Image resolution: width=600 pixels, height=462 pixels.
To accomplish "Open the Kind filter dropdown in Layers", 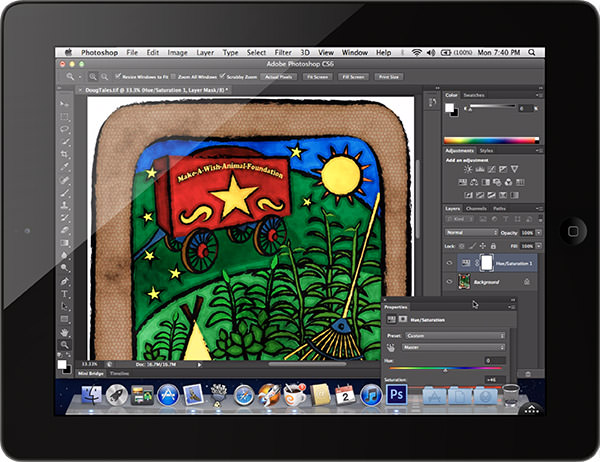I will point(460,219).
